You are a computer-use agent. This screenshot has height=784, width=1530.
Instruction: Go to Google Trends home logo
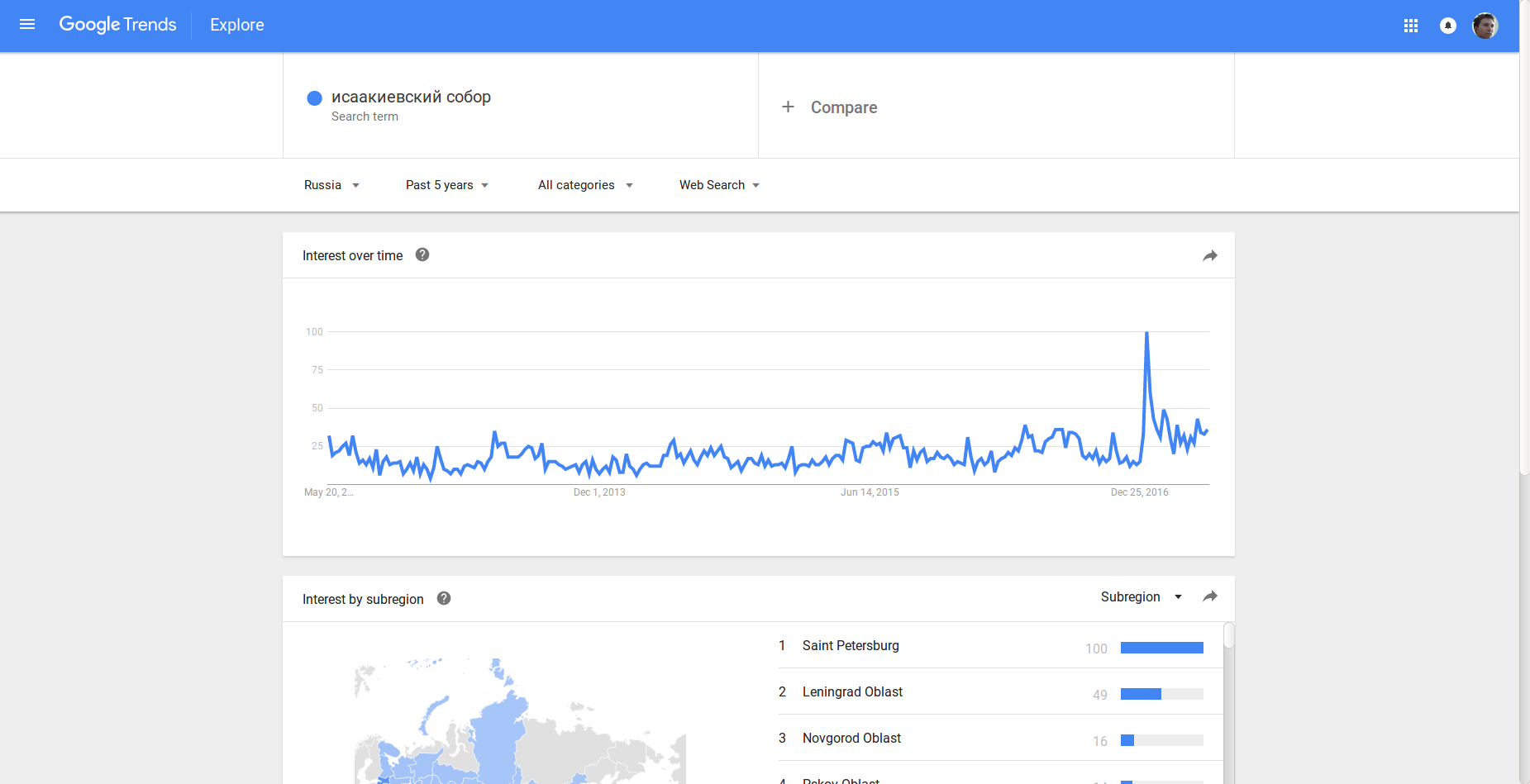(x=117, y=25)
